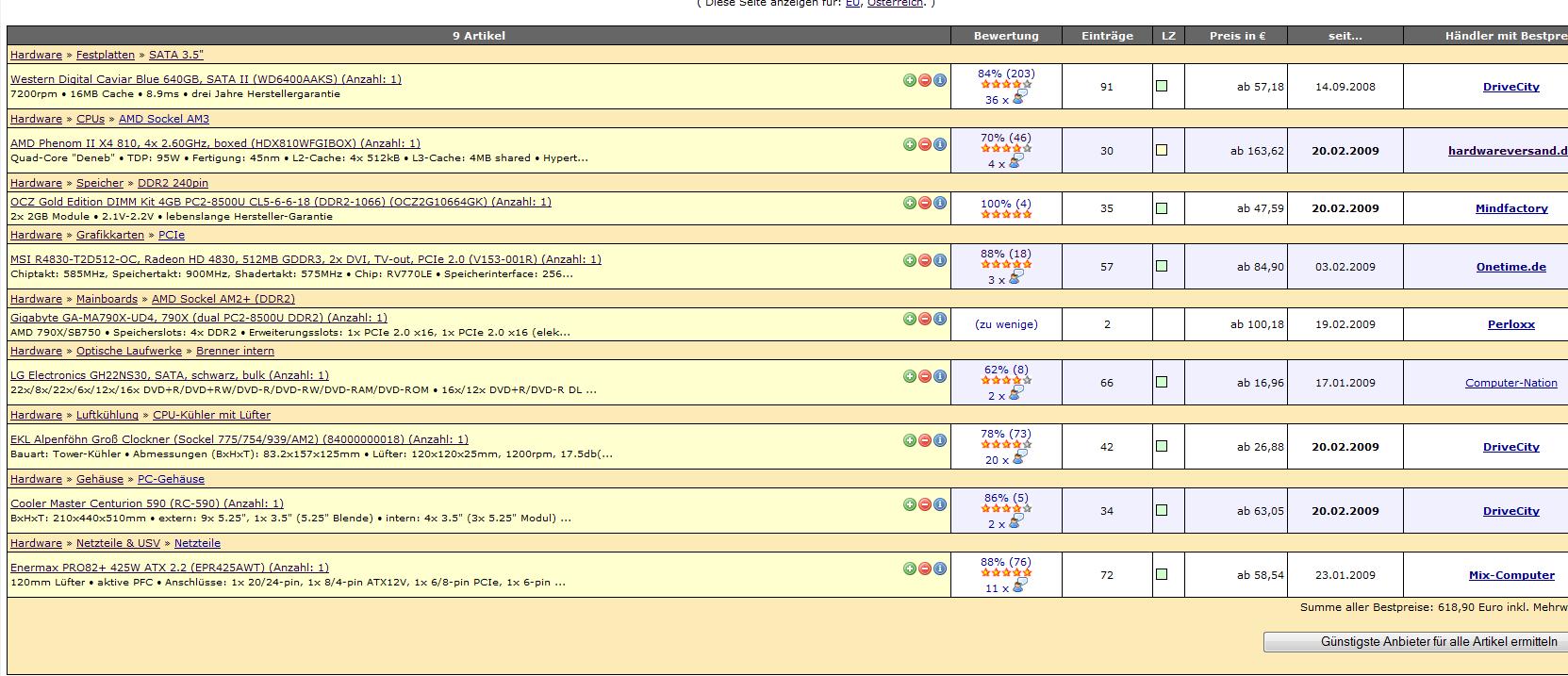Click red minus for Gigabyte GA-MA790X-UD4

click(925, 319)
